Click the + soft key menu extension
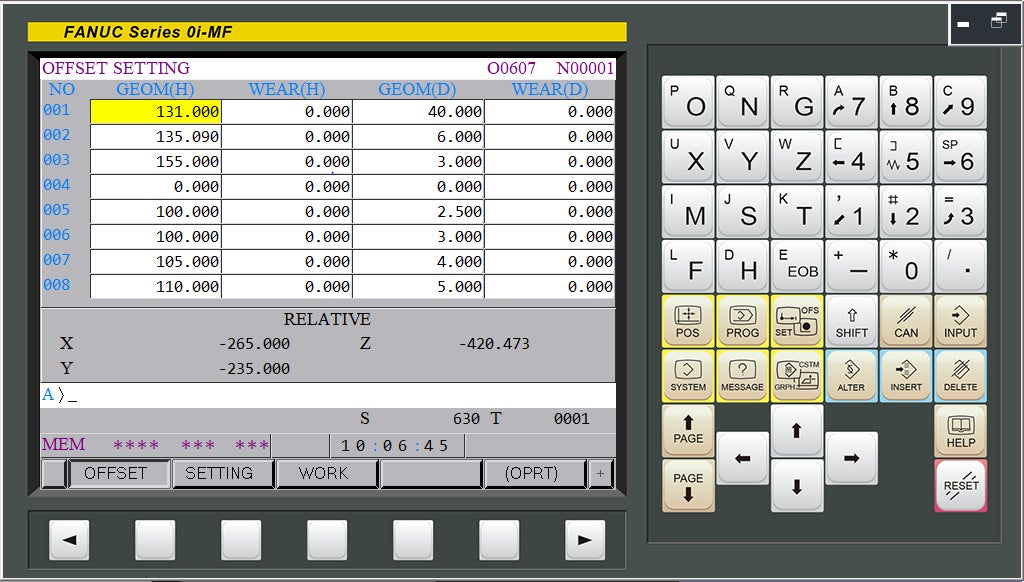1024x582 pixels. (x=600, y=474)
